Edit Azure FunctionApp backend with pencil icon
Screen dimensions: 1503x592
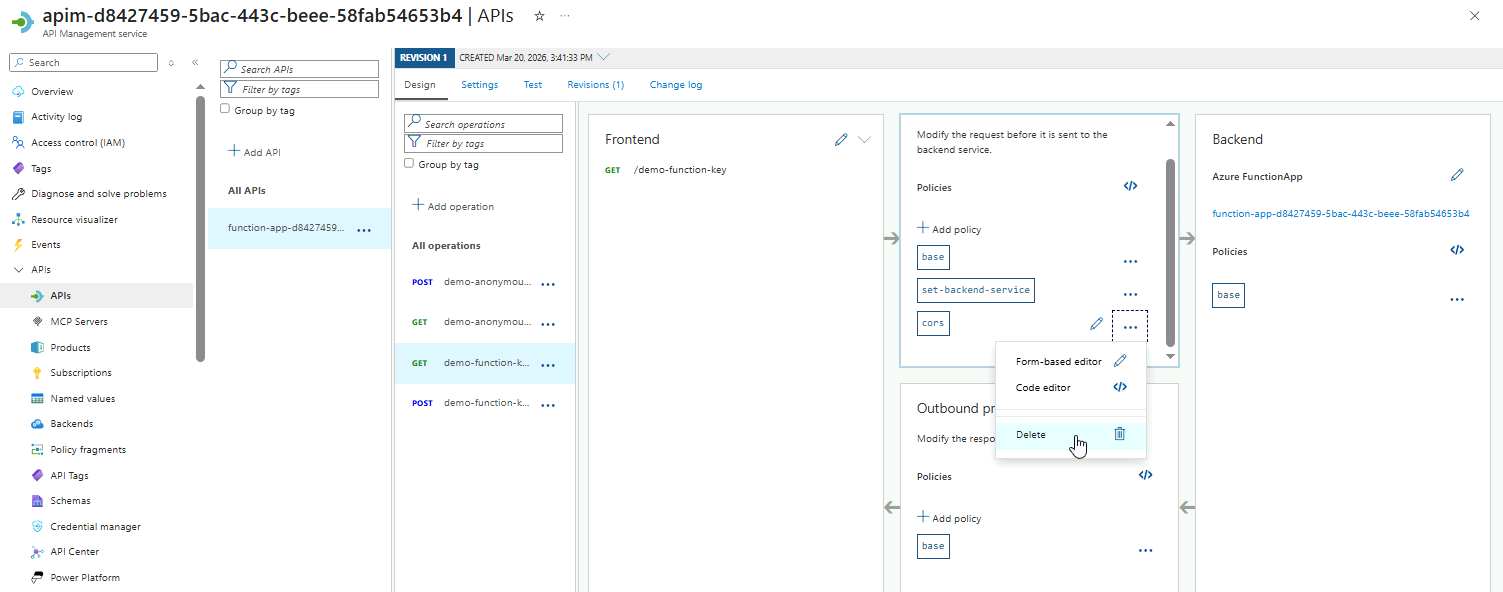click(x=1457, y=176)
